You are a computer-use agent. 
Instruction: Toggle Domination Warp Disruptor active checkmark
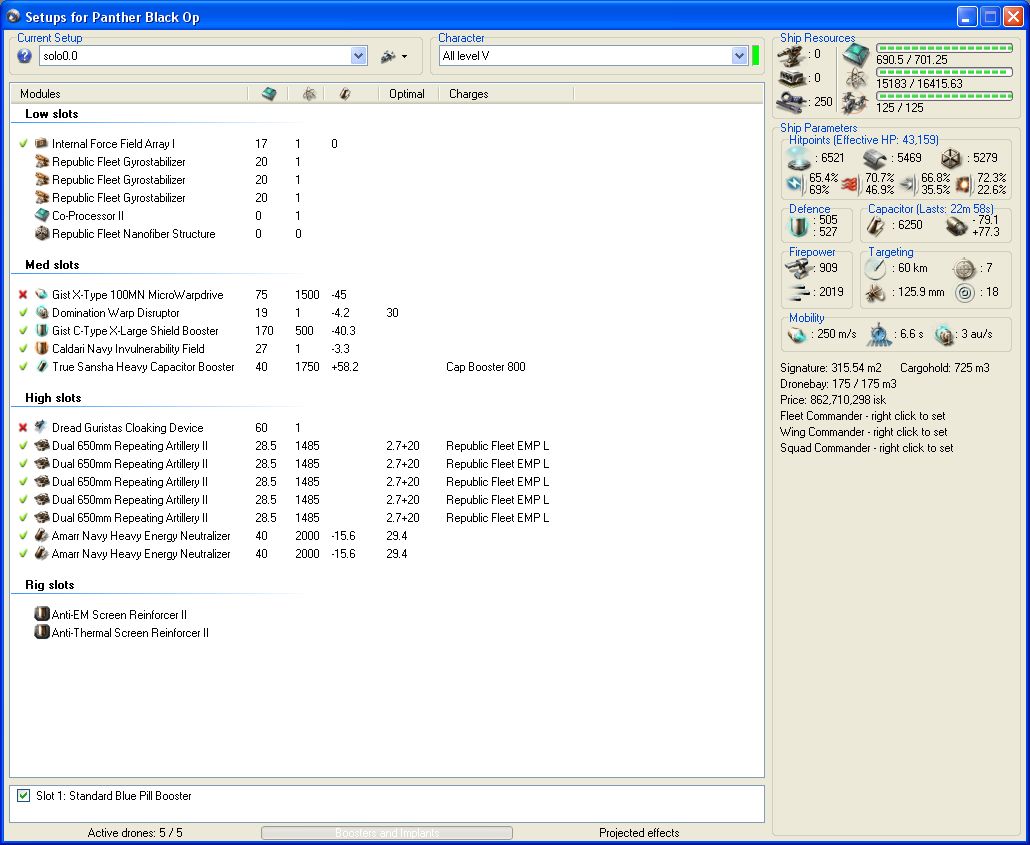click(24, 313)
